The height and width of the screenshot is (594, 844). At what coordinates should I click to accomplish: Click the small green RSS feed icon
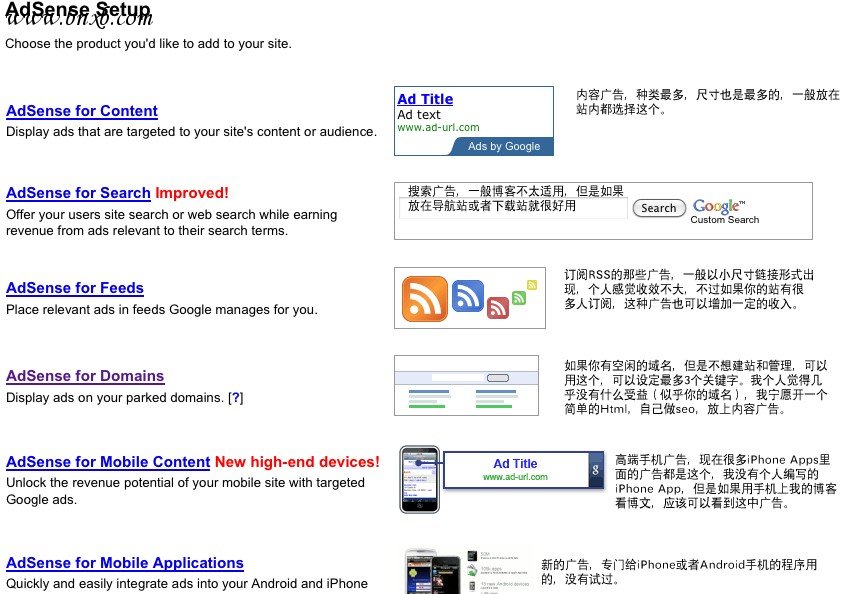518,297
